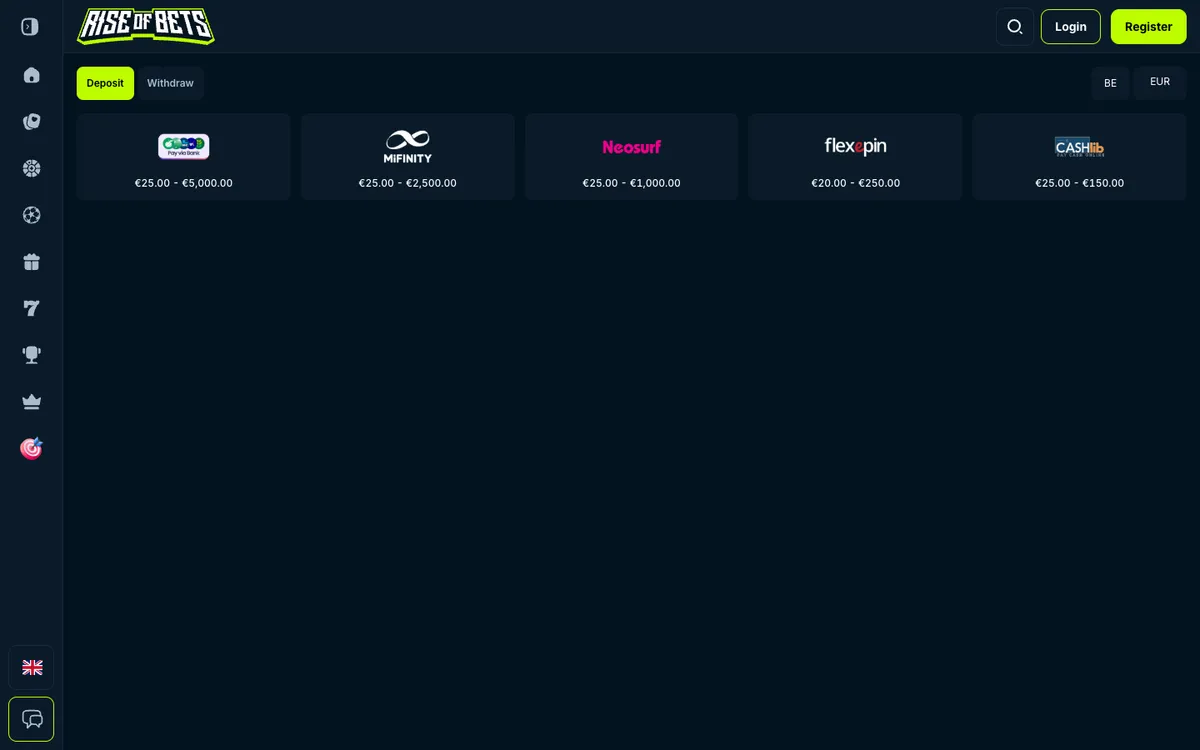Open the Home icon in sidebar
Image resolution: width=1200 pixels, height=750 pixels.
(31, 75)
